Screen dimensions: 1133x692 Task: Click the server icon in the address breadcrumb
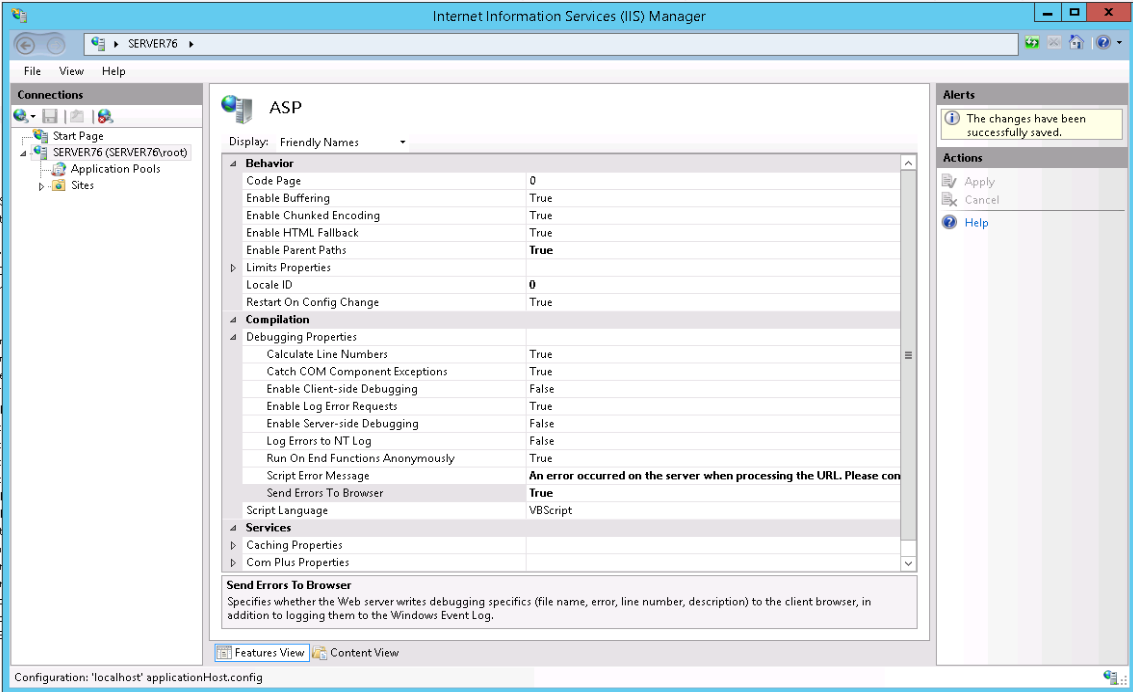pos(98,43)
